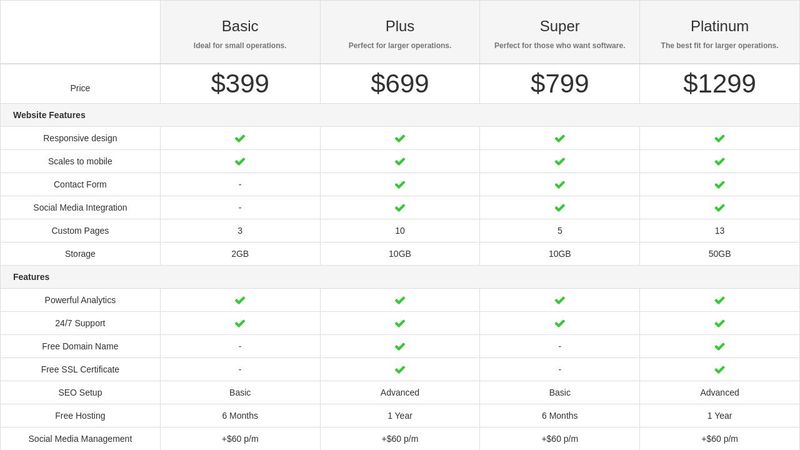
Task: Click Platinum plan 50GB storage cell
Action: [x=720, y=254]
